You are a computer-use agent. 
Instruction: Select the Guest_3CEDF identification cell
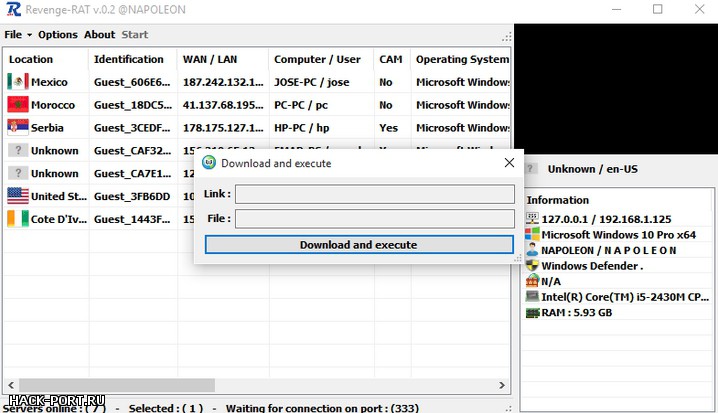click(132, 128)
